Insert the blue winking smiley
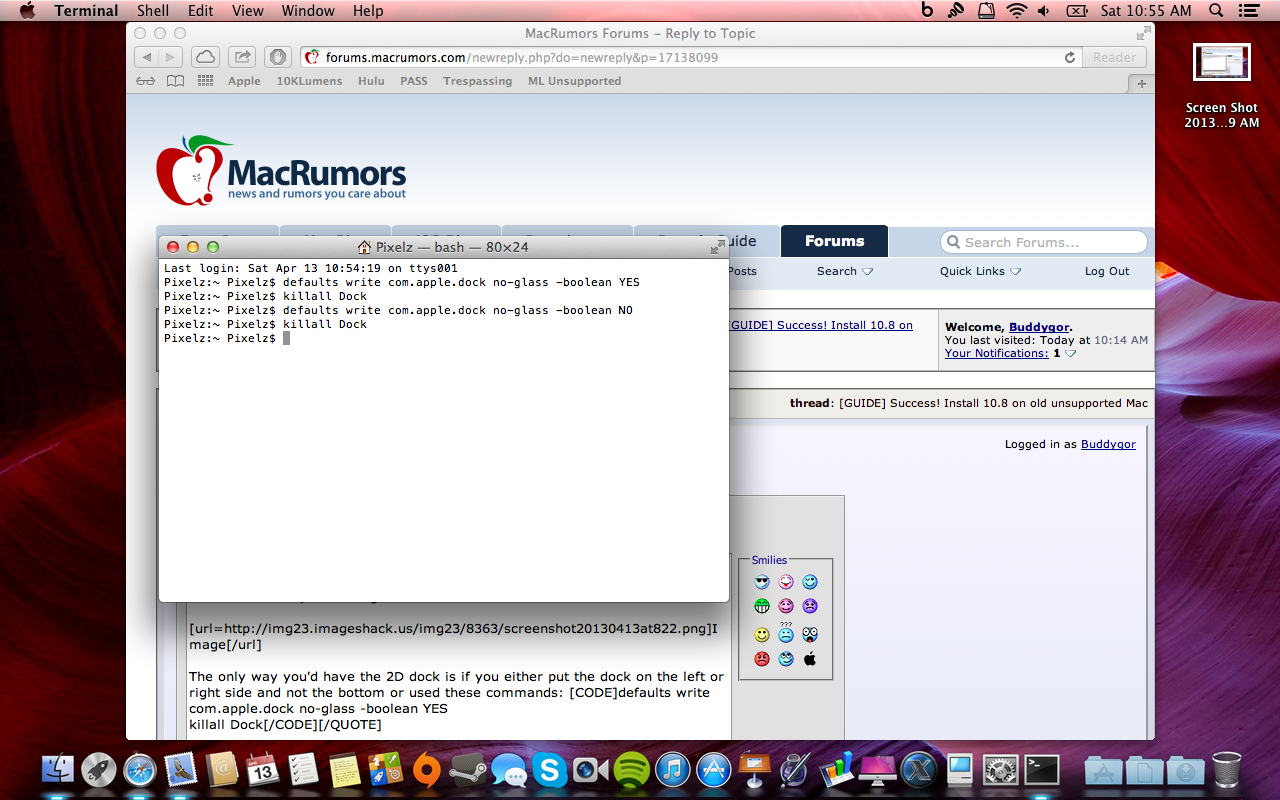The image size is (1280, 800). 810,582
